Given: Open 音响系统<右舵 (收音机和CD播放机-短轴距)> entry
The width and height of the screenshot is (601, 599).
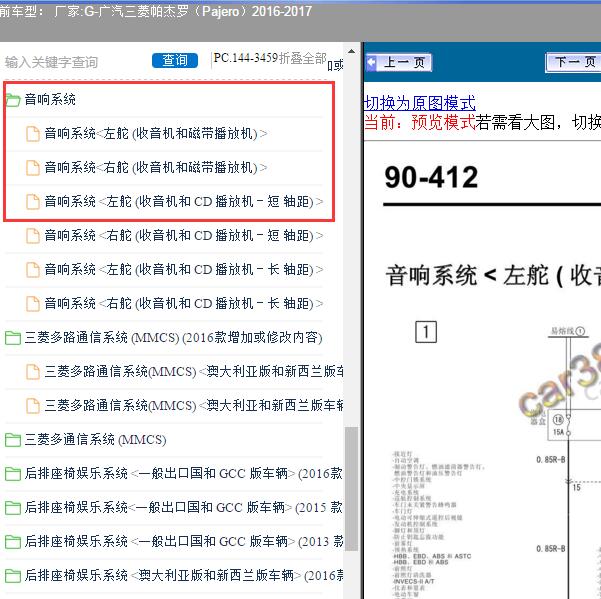Looking at the screenshot, I should (x=184, y=235).
